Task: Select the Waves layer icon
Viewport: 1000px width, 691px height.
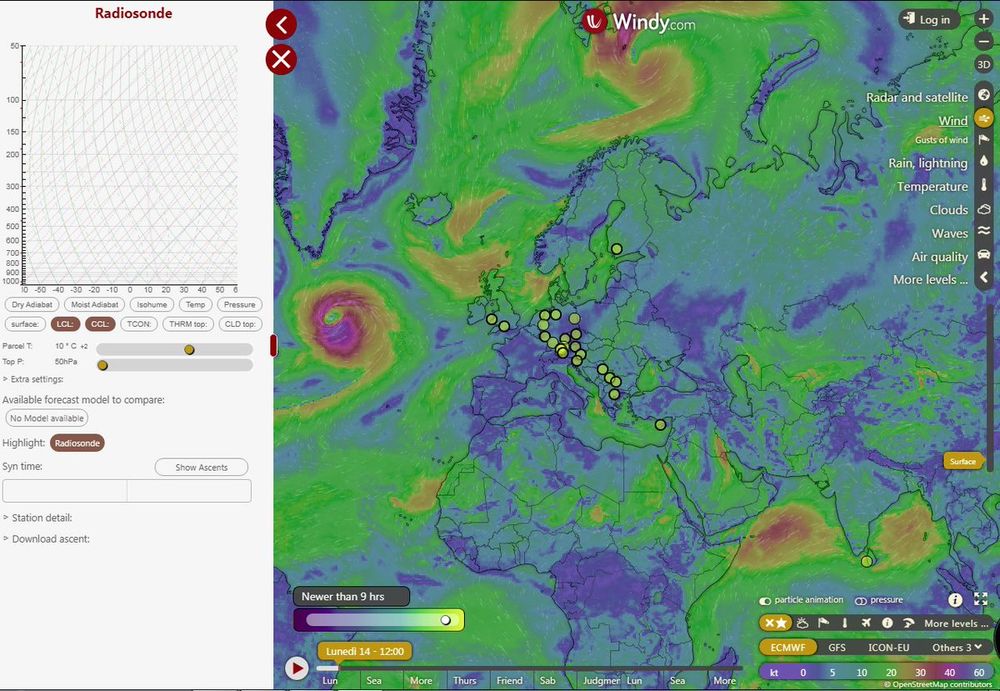Action: coord(983,232)
